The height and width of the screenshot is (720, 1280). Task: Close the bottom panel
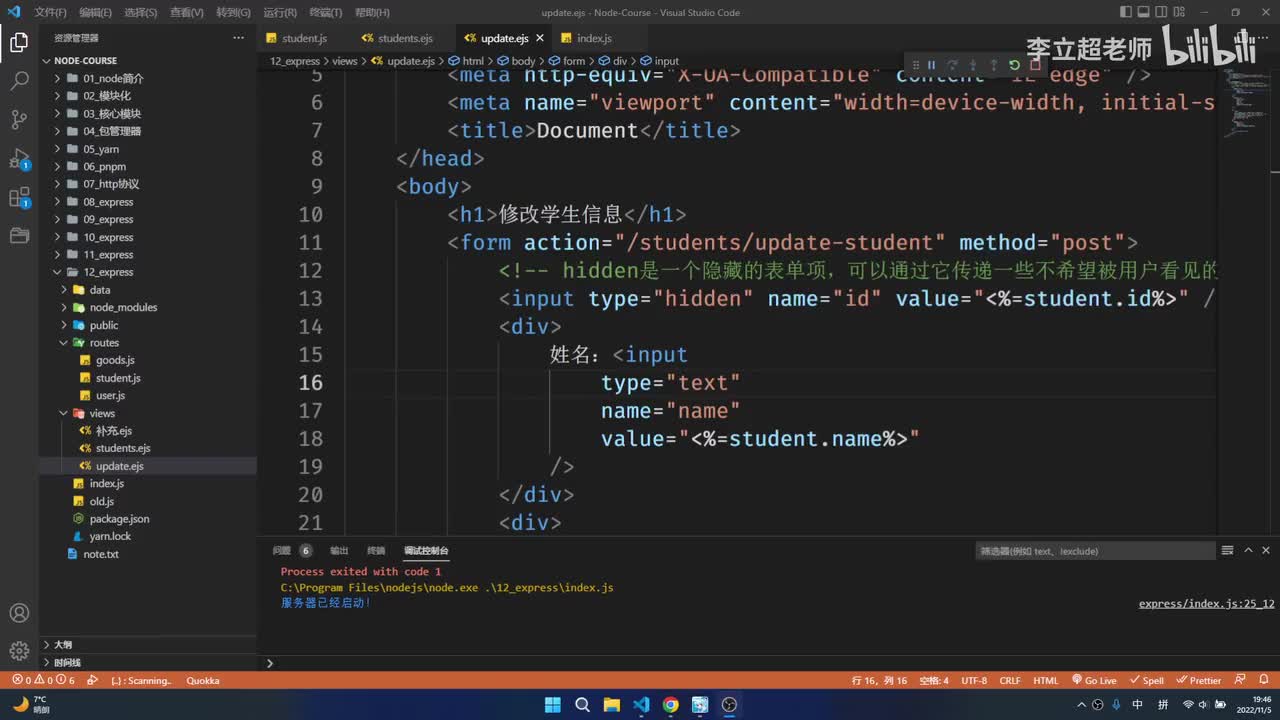(1265, 550)
